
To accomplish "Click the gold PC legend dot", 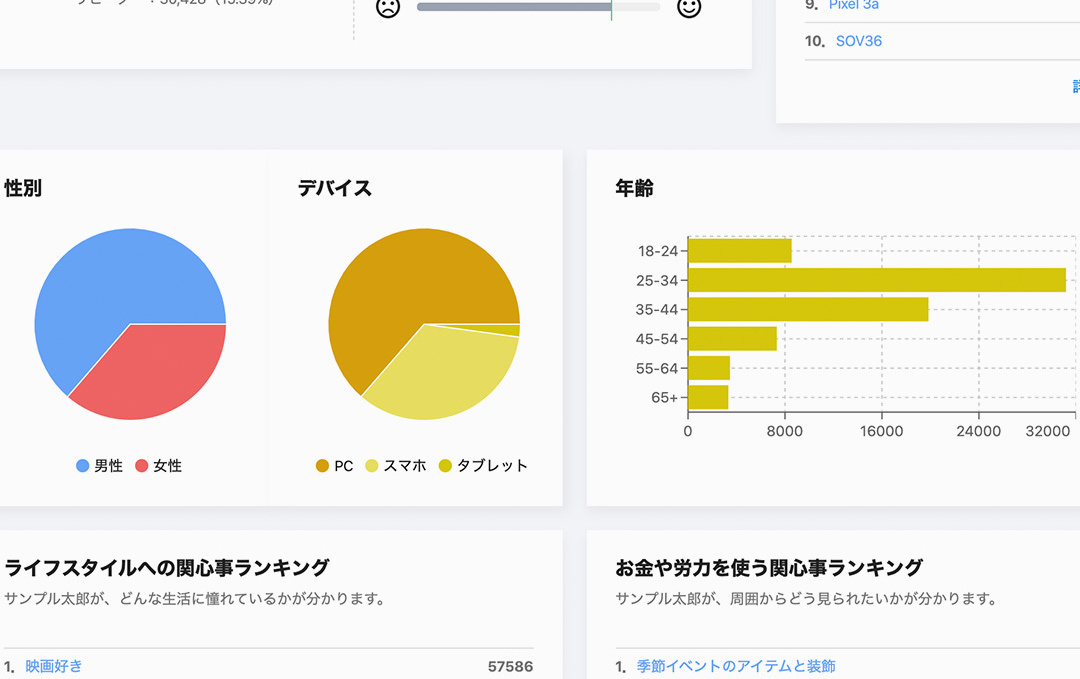I will (322, 466).
